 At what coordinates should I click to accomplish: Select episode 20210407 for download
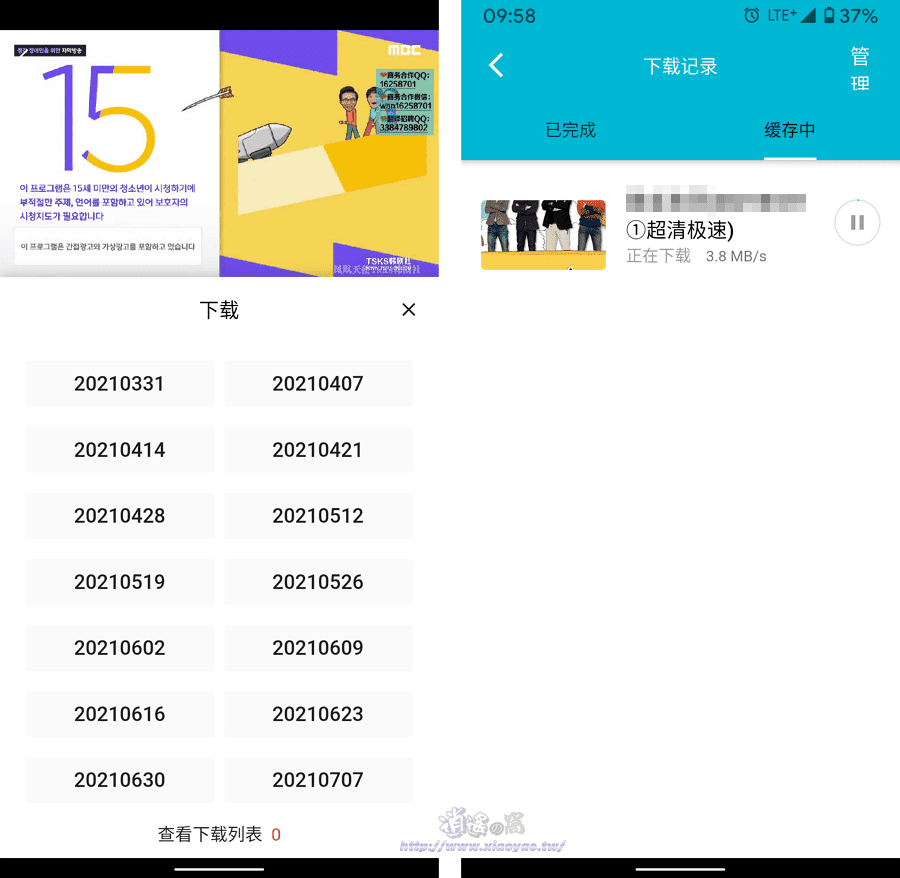pos(318,384)
